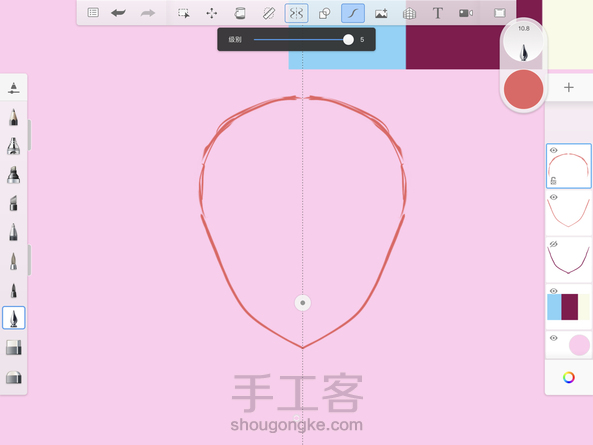Open the text tool (T icon)
Image resolution: width=593 pixels, height=445 pixels.
pos(438,13)
